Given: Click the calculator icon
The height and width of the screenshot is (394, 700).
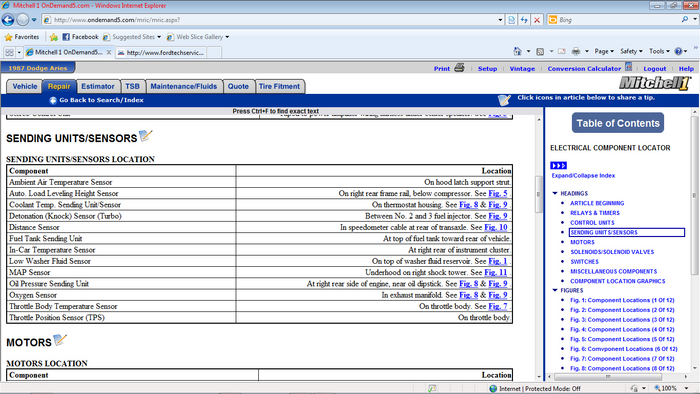Looking at the screenshot, I should pyautogui.click(x=629, y=67).
